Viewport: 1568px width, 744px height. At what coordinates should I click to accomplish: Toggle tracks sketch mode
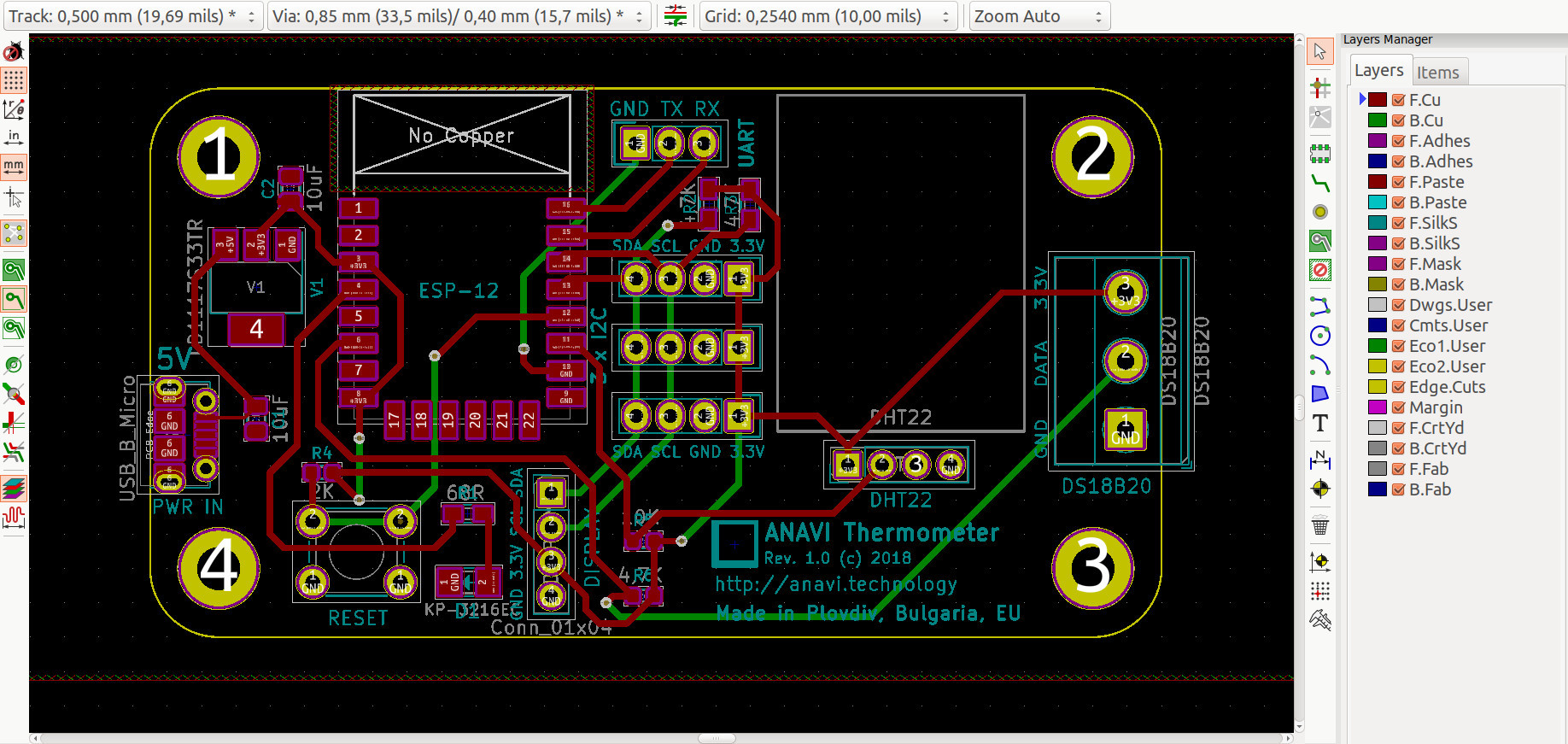pos(14,423)
